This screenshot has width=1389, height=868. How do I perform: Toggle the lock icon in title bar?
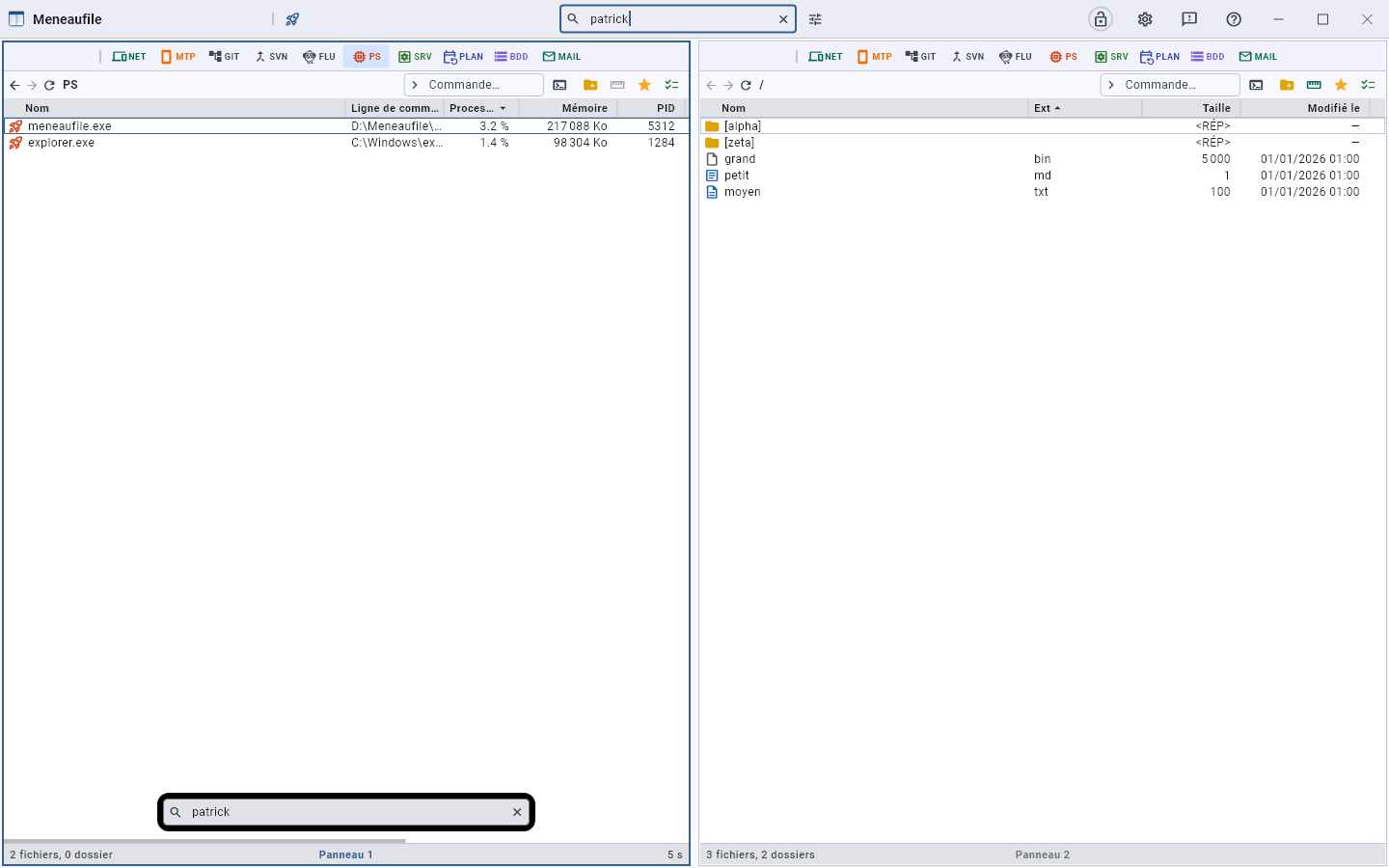point(1101,19)
